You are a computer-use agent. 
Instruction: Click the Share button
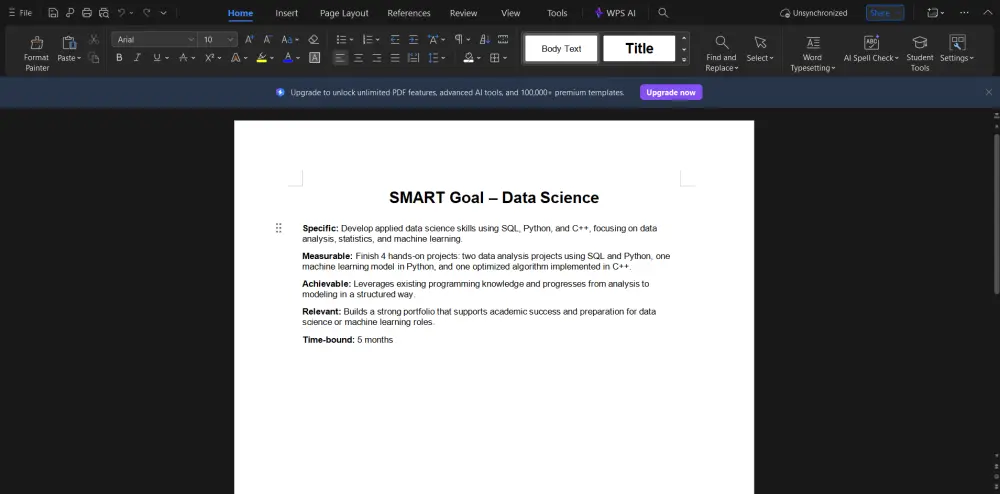point(885,13)
